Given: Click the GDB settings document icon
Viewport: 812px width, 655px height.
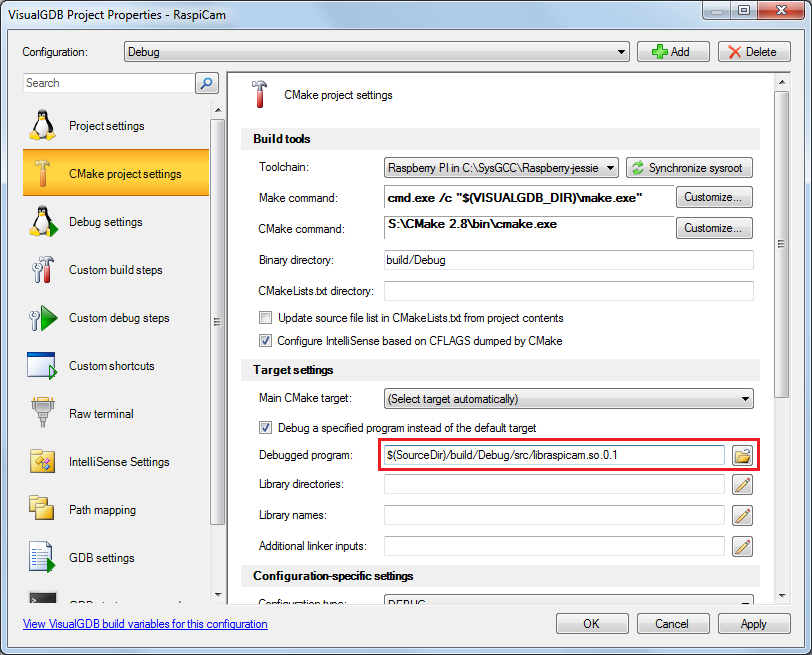Looking at the screenshot, I should [42, 557].
